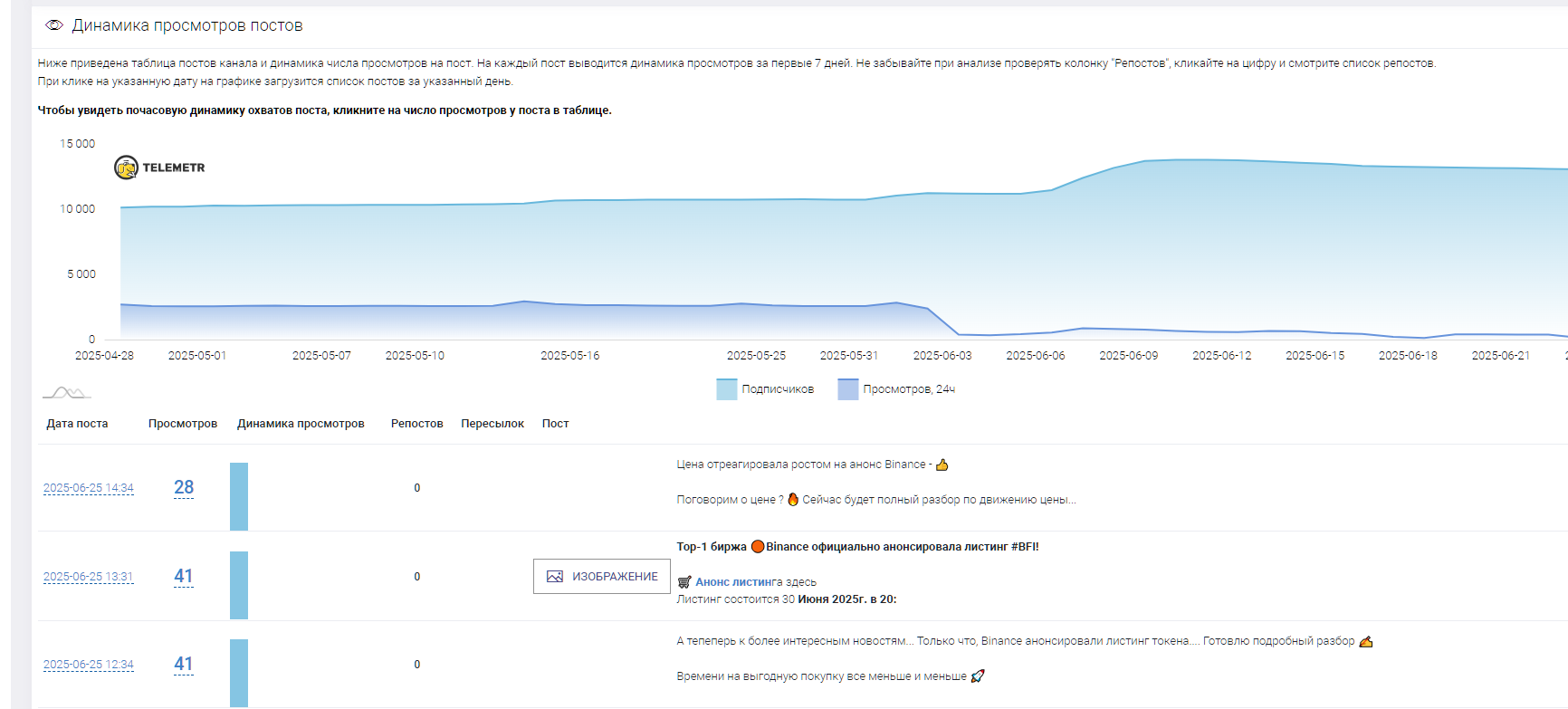This screenshot has height=709, width=1568.
Task: Click the Динамика просмотров постов heading
Action: click(x=187, y=25)
